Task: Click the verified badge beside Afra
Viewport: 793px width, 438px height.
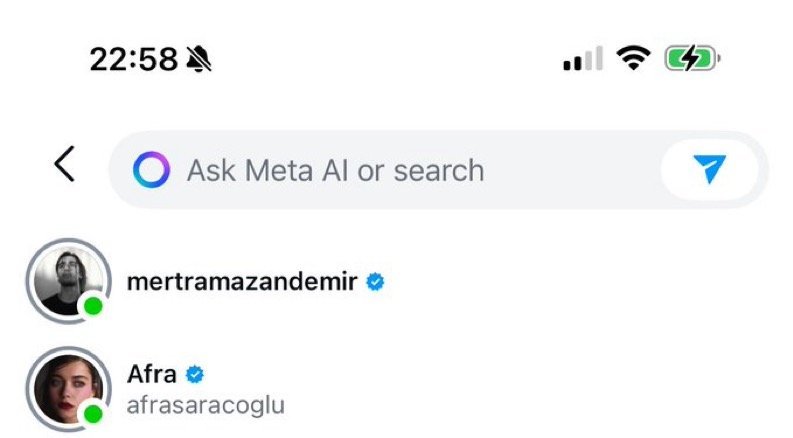Action: (x=196, y=375)
